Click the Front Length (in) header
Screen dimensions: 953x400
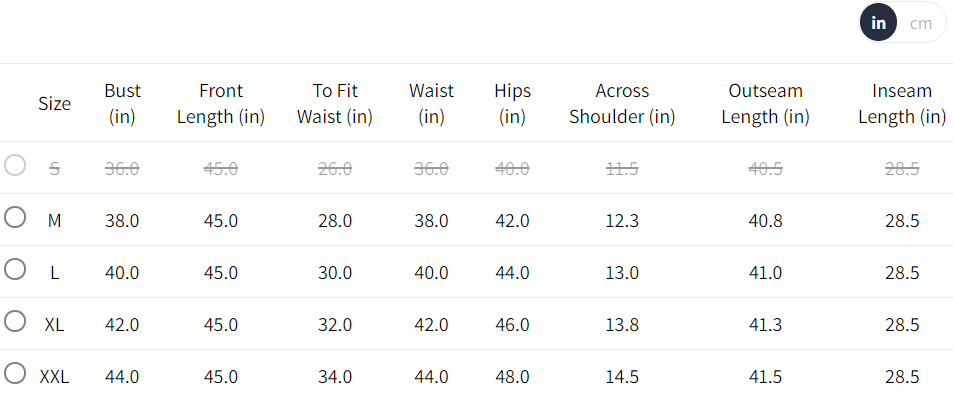click(221, 103)
